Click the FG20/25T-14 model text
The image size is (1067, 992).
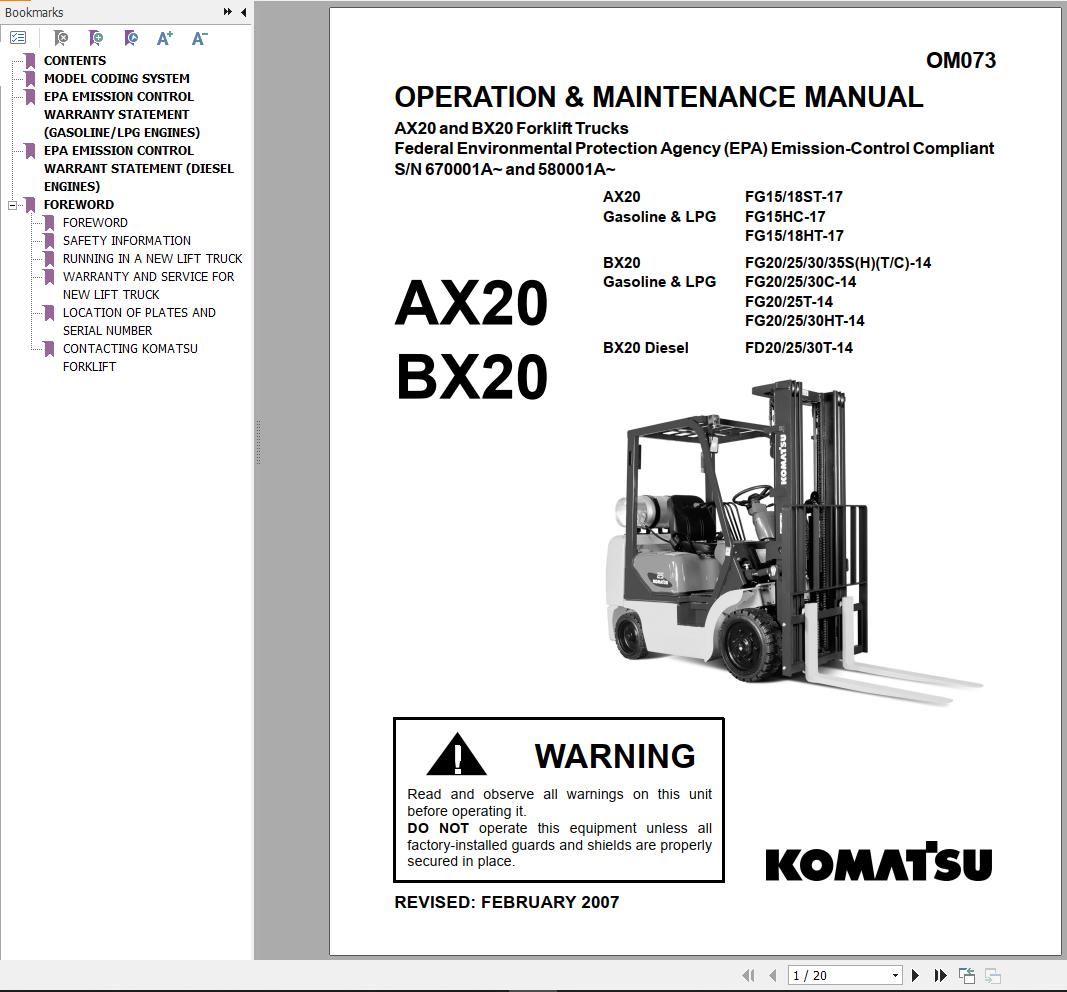(x=789, y=301)
